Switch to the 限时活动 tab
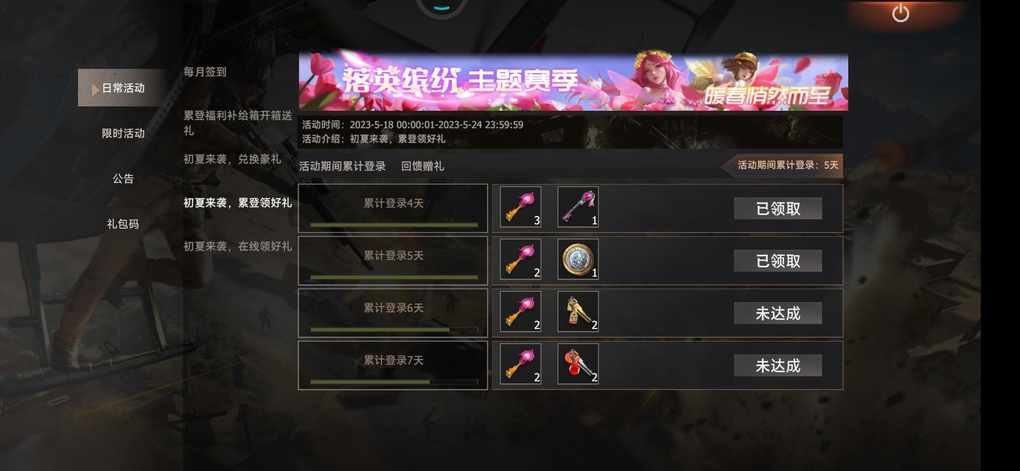The width and height of the screenshot is (1020, 471). pos(123,133)
